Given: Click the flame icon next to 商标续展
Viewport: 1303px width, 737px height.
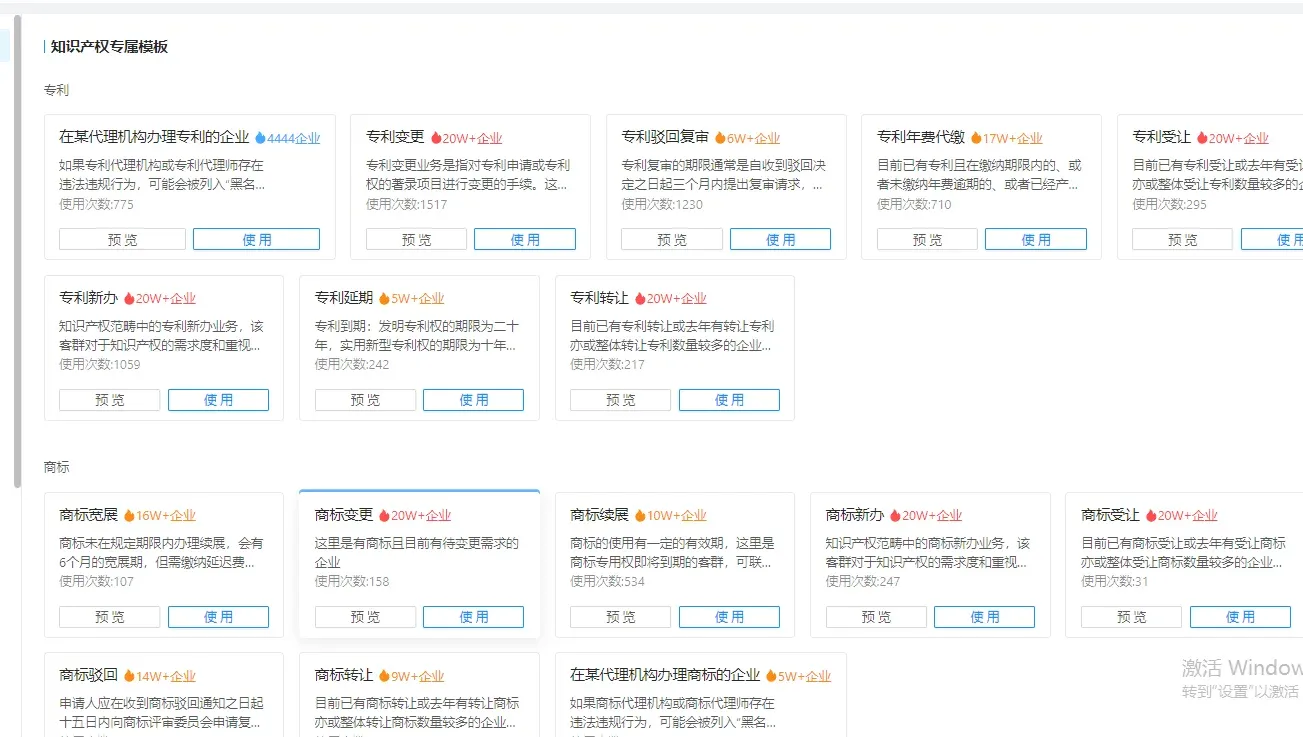Looking at the screenshot, I should pyautogui.click(x=640, y=515).
